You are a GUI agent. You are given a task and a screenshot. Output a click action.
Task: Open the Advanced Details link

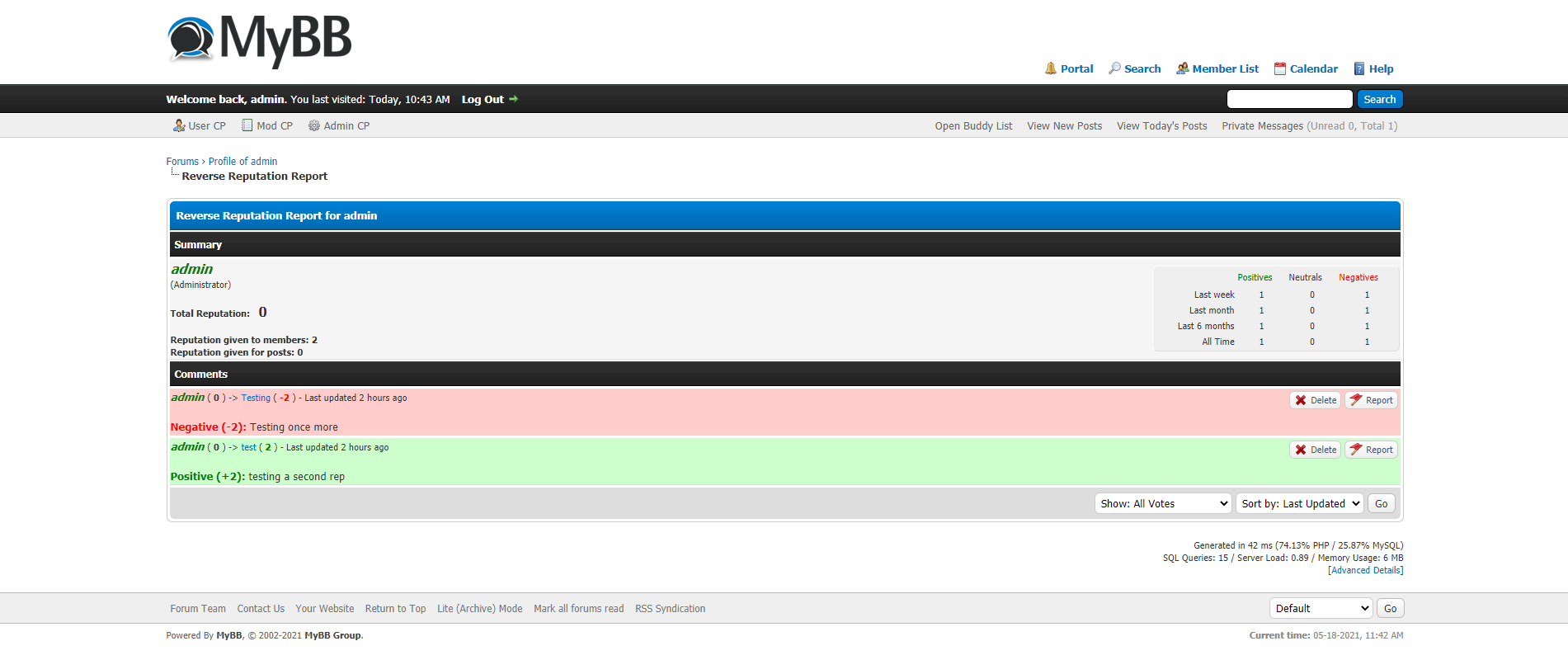1365,570
